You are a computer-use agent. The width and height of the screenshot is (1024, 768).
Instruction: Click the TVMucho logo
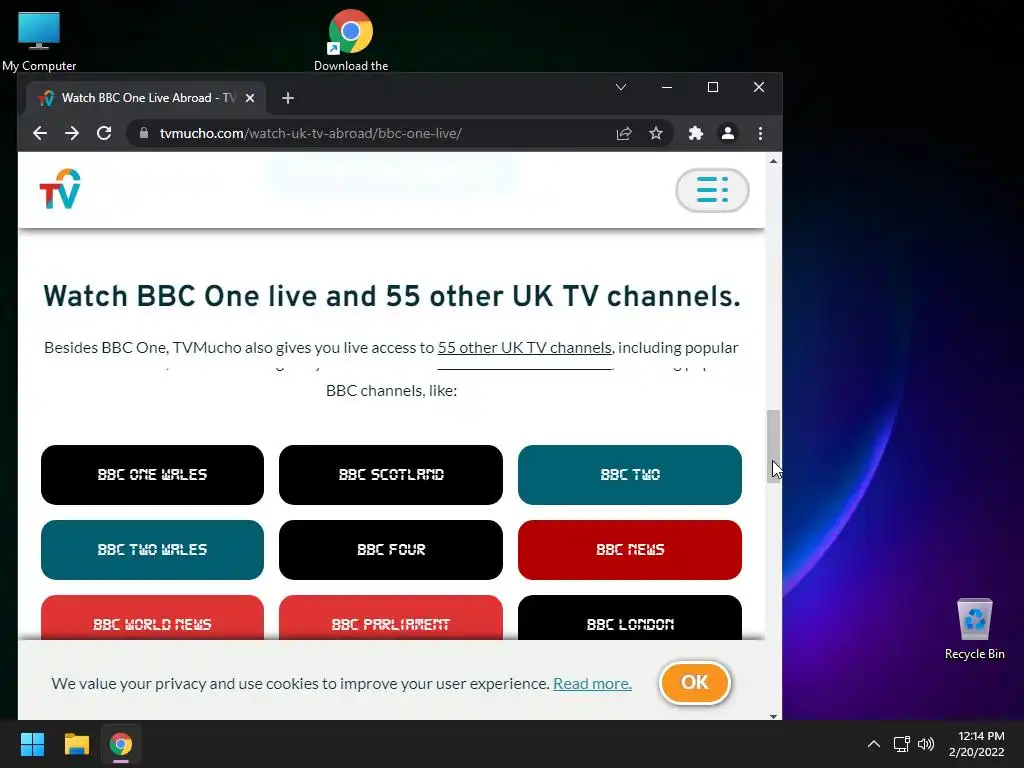[x=60, y=189]
